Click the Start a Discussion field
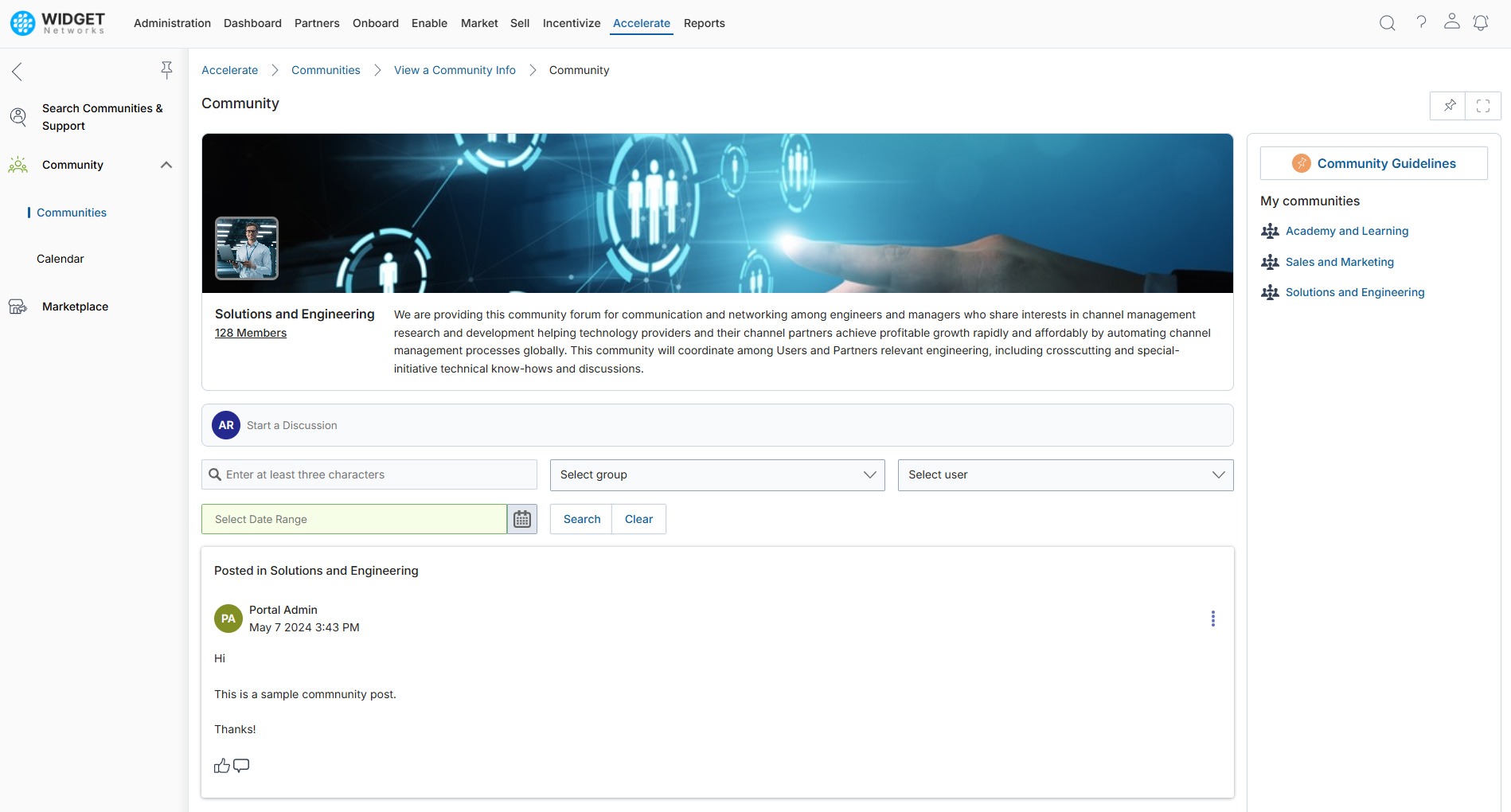 point(716,425)
